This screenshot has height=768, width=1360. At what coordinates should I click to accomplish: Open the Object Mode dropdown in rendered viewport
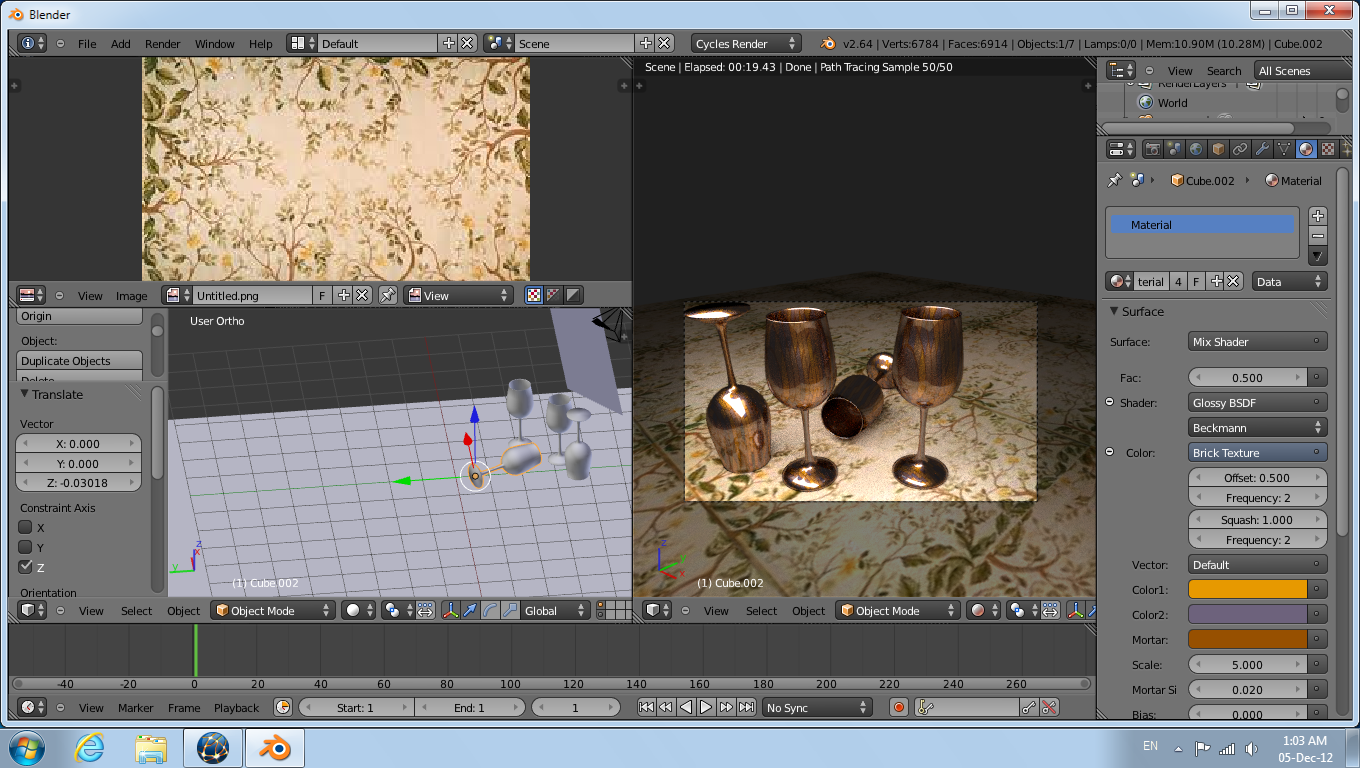click(x=897, y=610)
